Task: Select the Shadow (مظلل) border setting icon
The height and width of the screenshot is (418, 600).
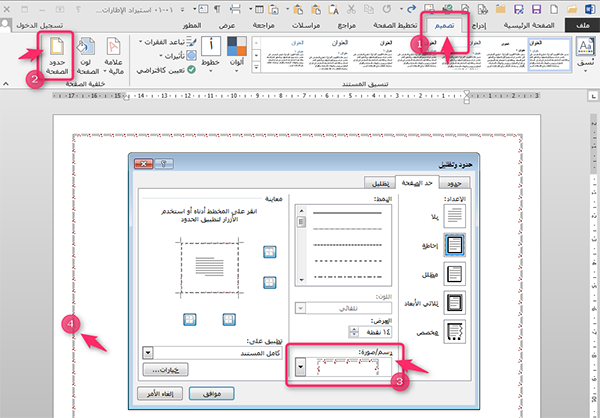Action: [452, 273]
